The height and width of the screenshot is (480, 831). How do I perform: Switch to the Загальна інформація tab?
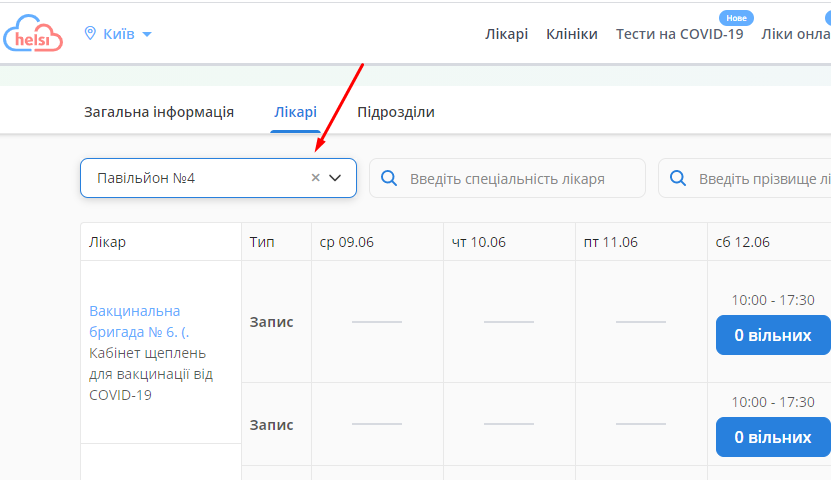click(x=159, y=112)
